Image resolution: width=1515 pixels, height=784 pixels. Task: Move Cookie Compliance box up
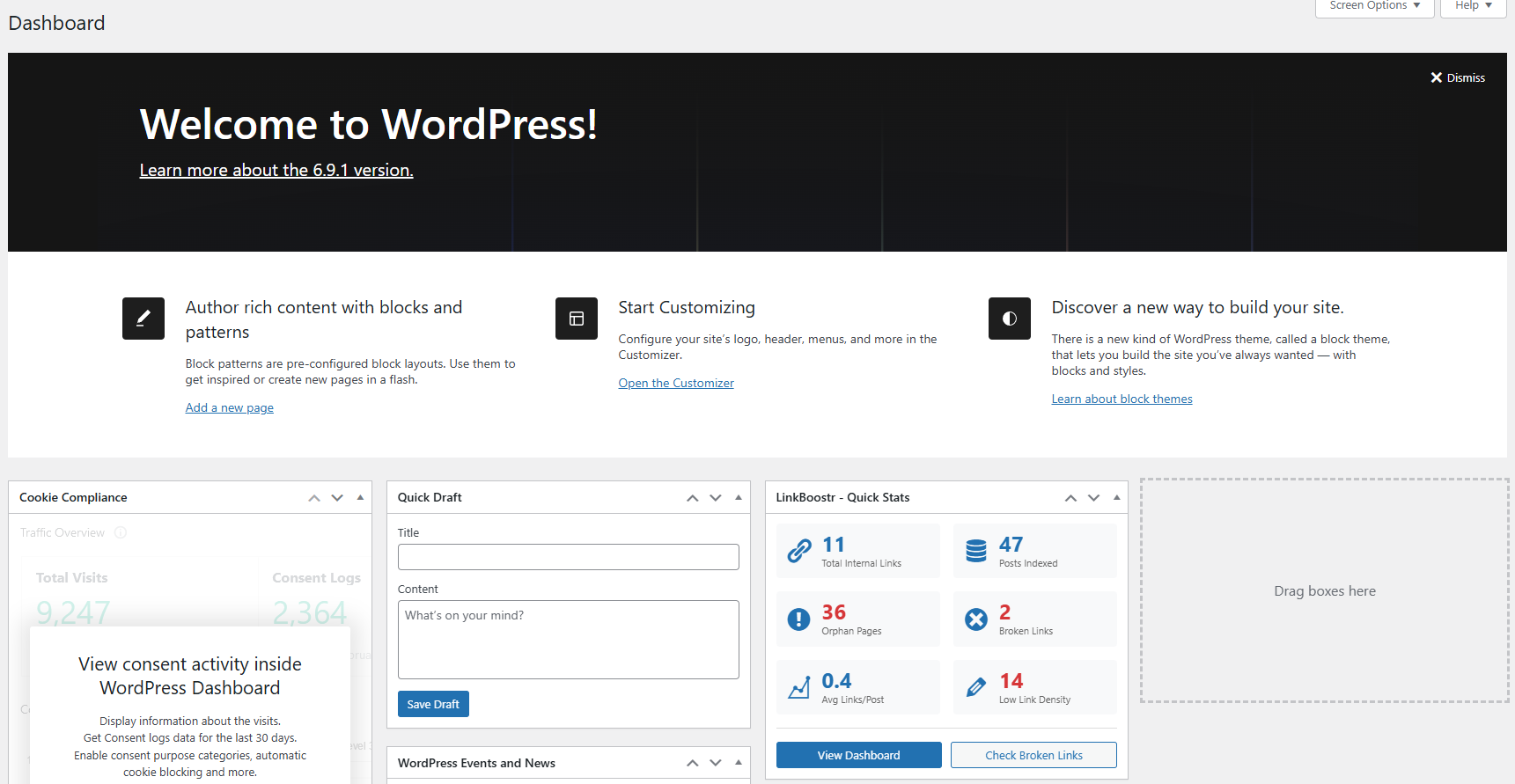point(314,498)
